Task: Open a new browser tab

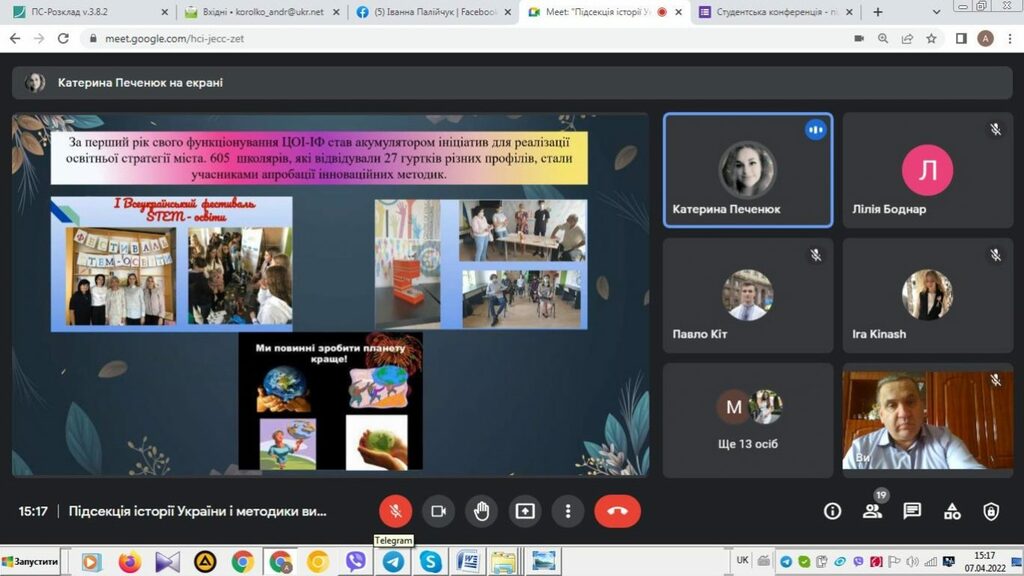Action: pos(878,12)
